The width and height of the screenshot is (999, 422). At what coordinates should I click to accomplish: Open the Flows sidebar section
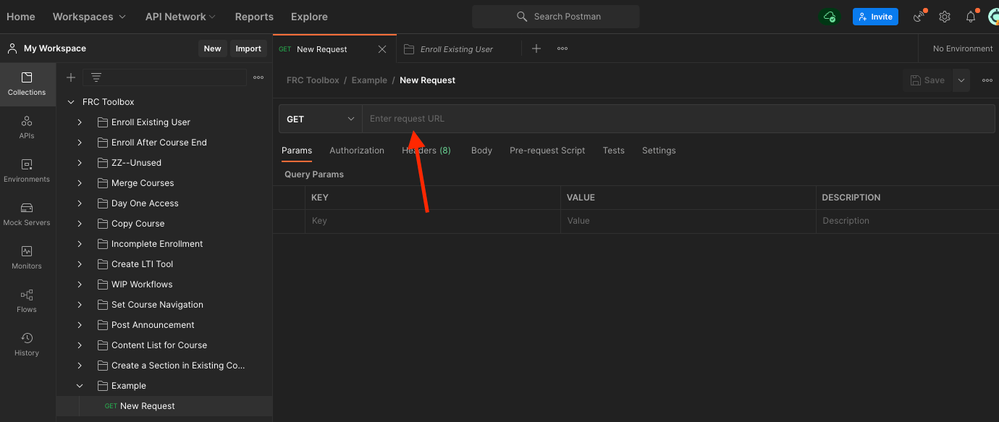[27, 300]
